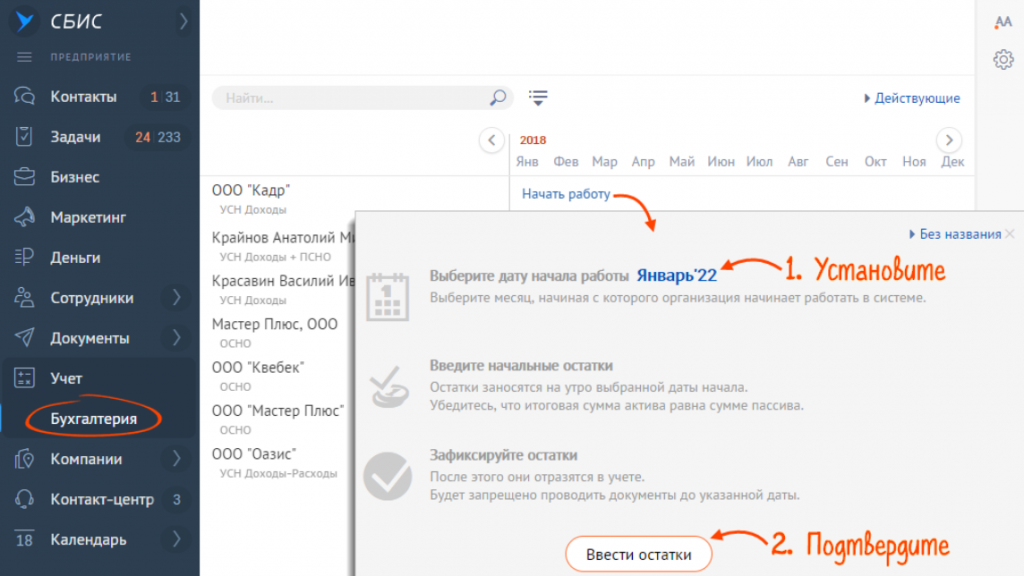Click the Задачи clipboard icon
The image size is (1024, 576).
pos(24,136)
